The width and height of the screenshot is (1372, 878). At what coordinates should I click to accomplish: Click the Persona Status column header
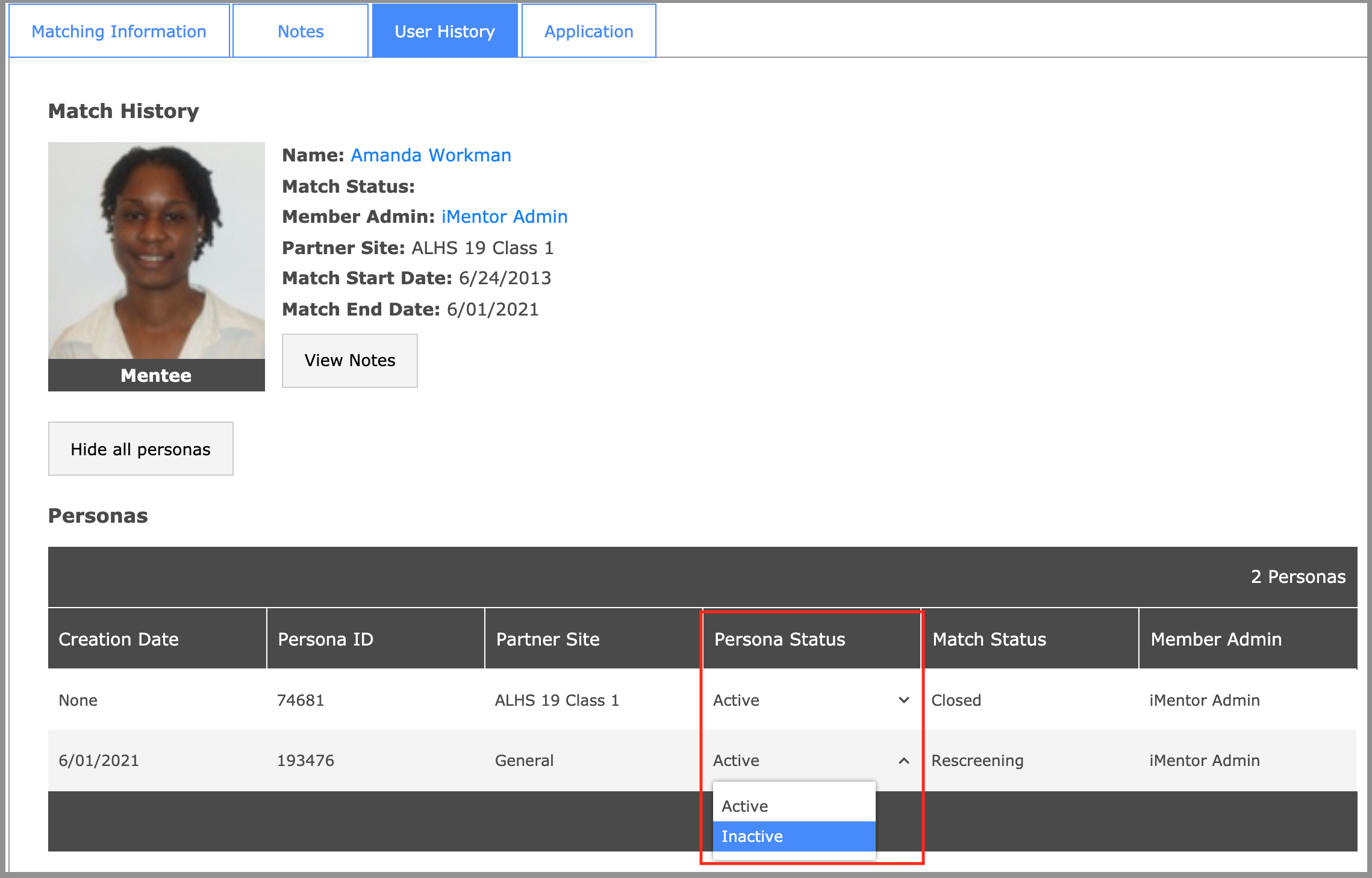[779, 640]
